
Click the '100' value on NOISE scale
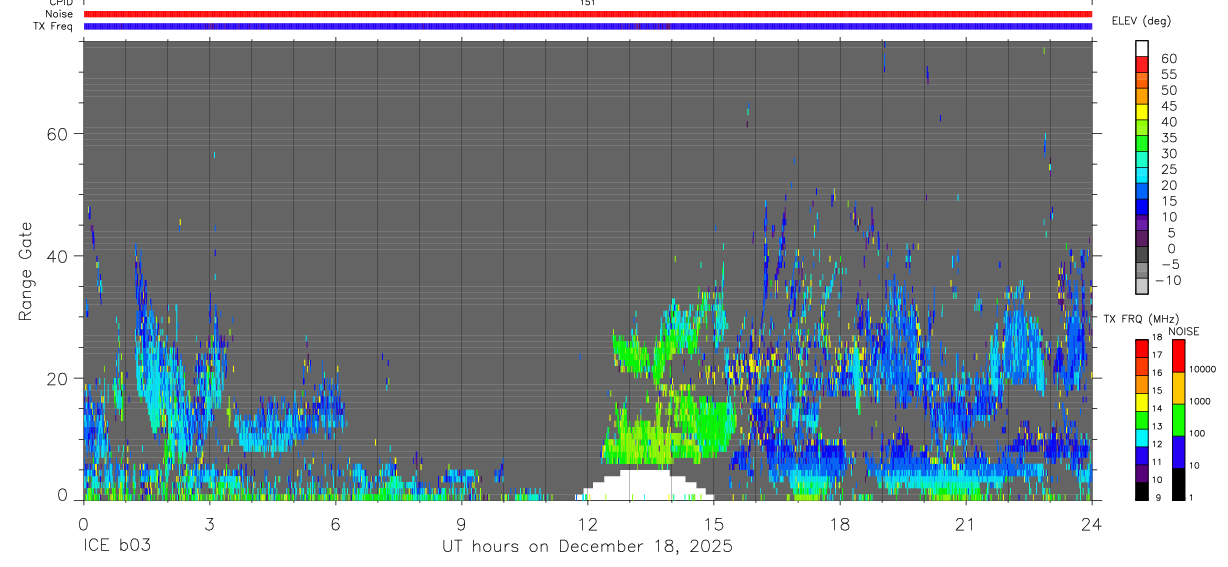[1196, 434]
